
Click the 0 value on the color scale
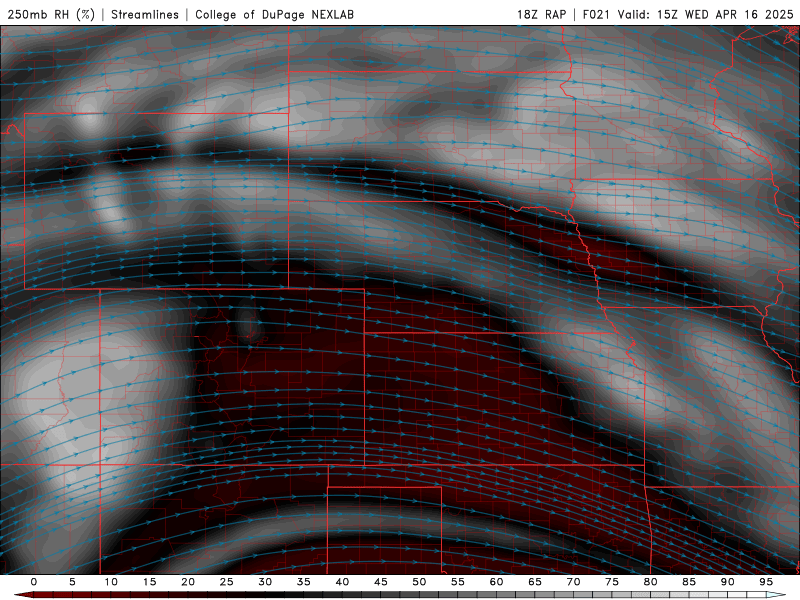(x=34, y=582)
